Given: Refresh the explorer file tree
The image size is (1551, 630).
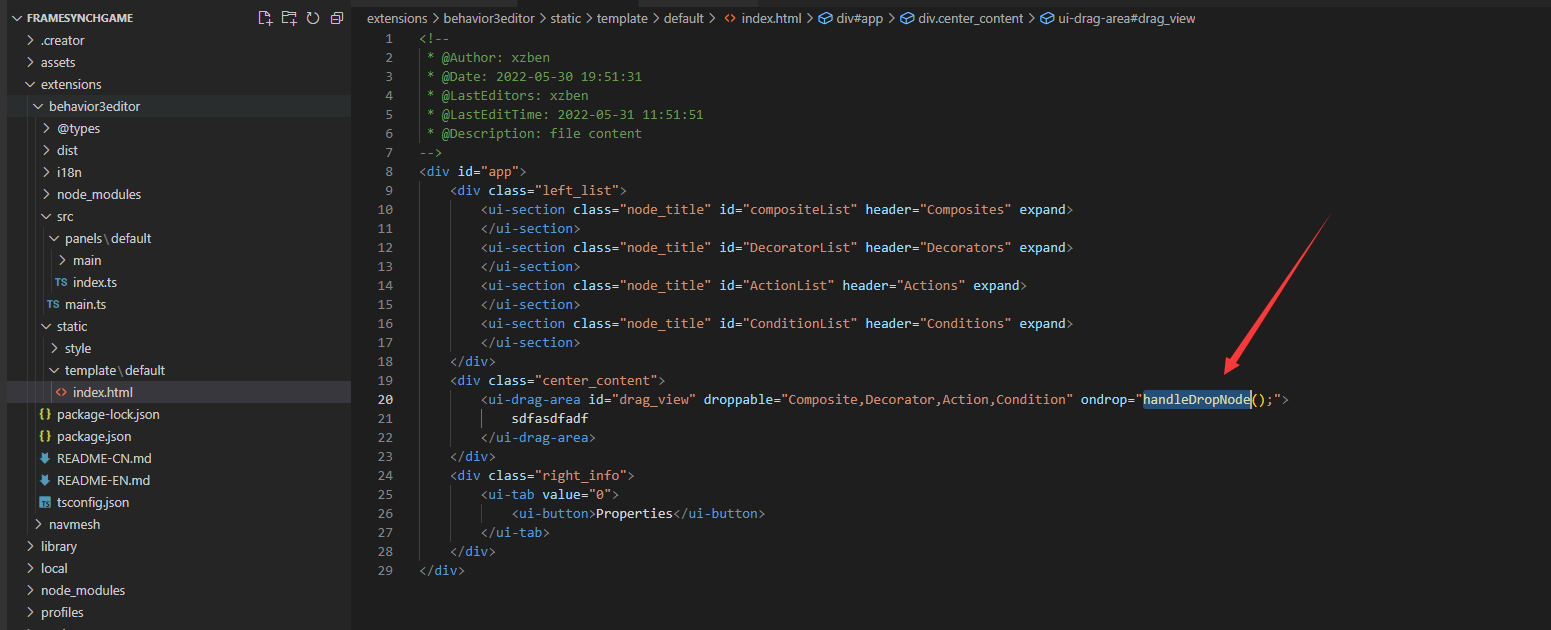Looking at the screenshot, I should [x=313, y=18].
